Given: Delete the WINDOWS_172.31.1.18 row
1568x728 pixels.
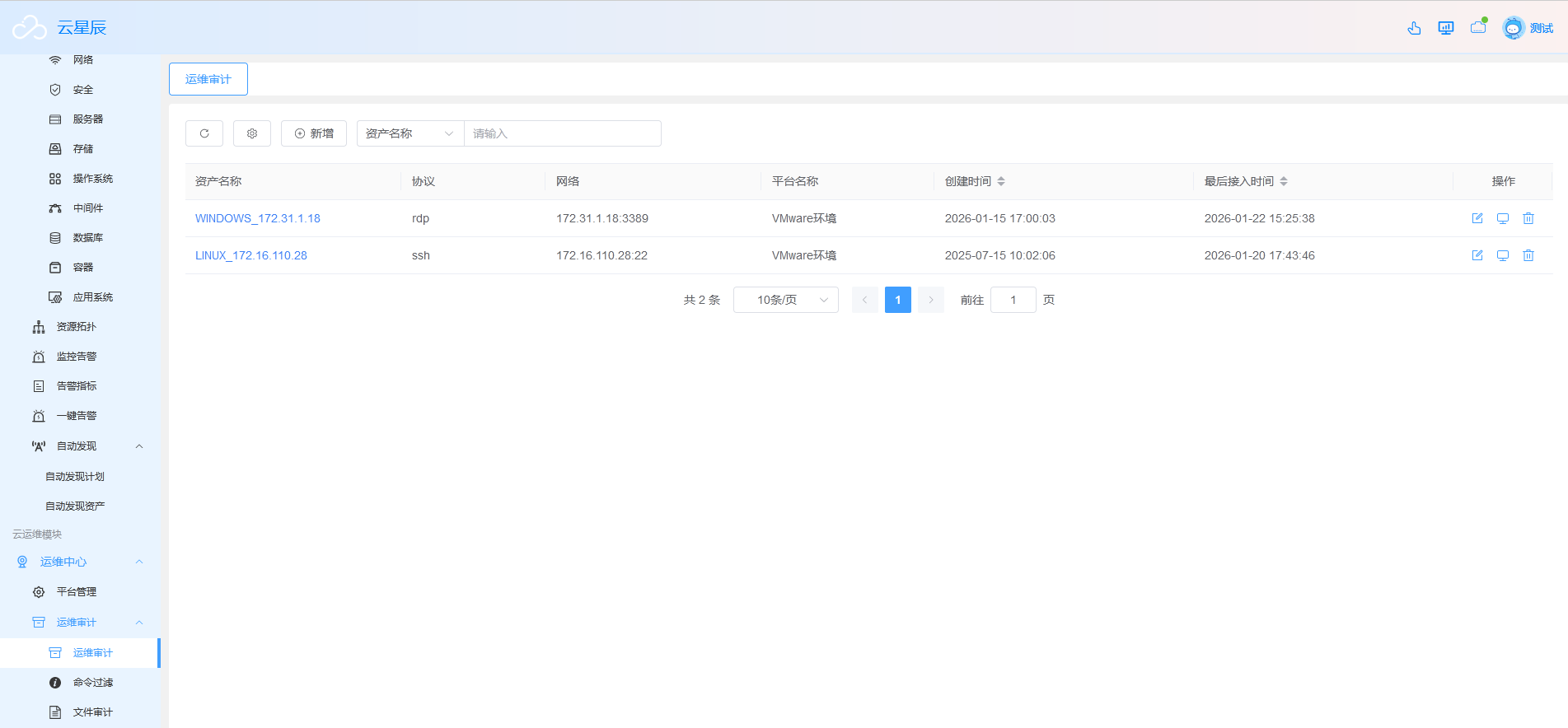Looking at the screenshot, I should point(1528,218).
